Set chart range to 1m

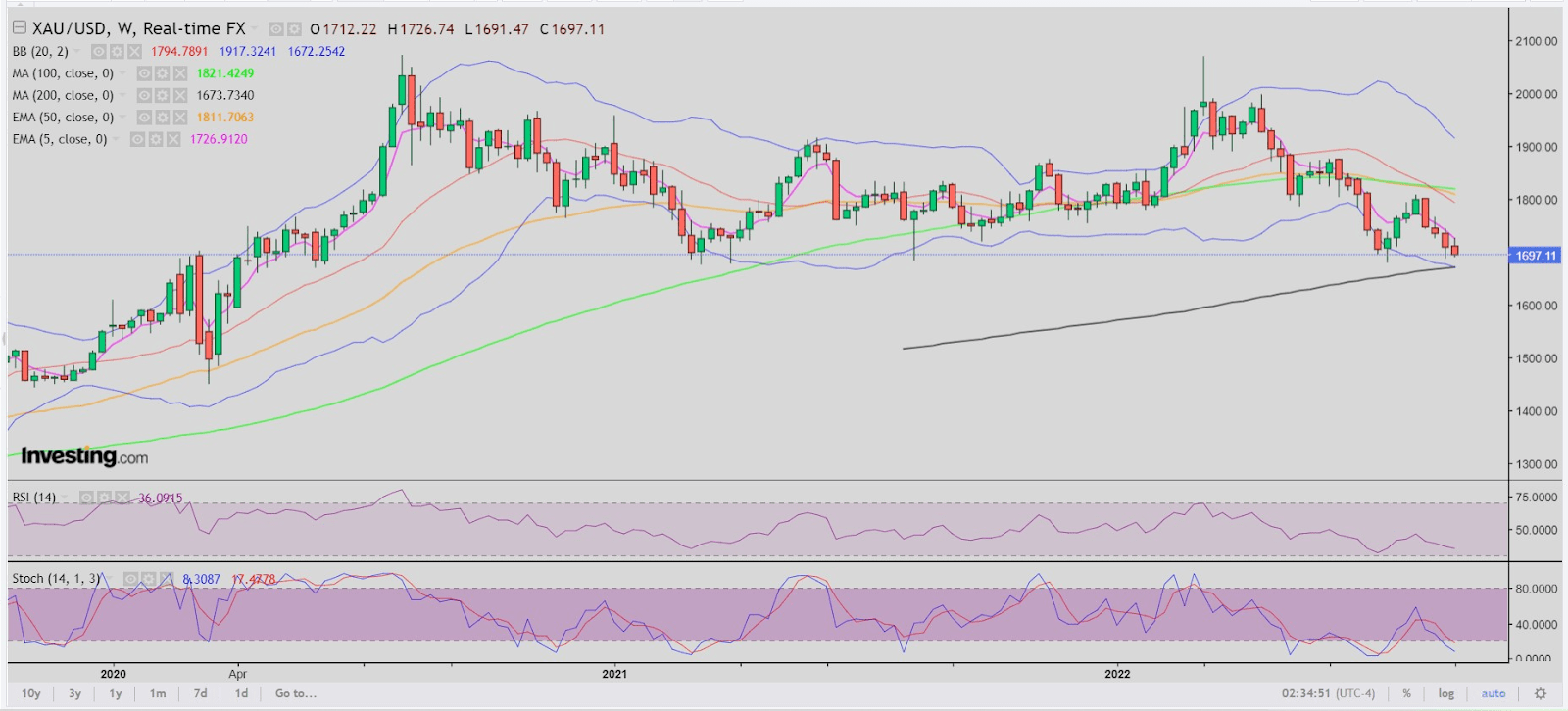pyautogui.click(x=158, y=693)
